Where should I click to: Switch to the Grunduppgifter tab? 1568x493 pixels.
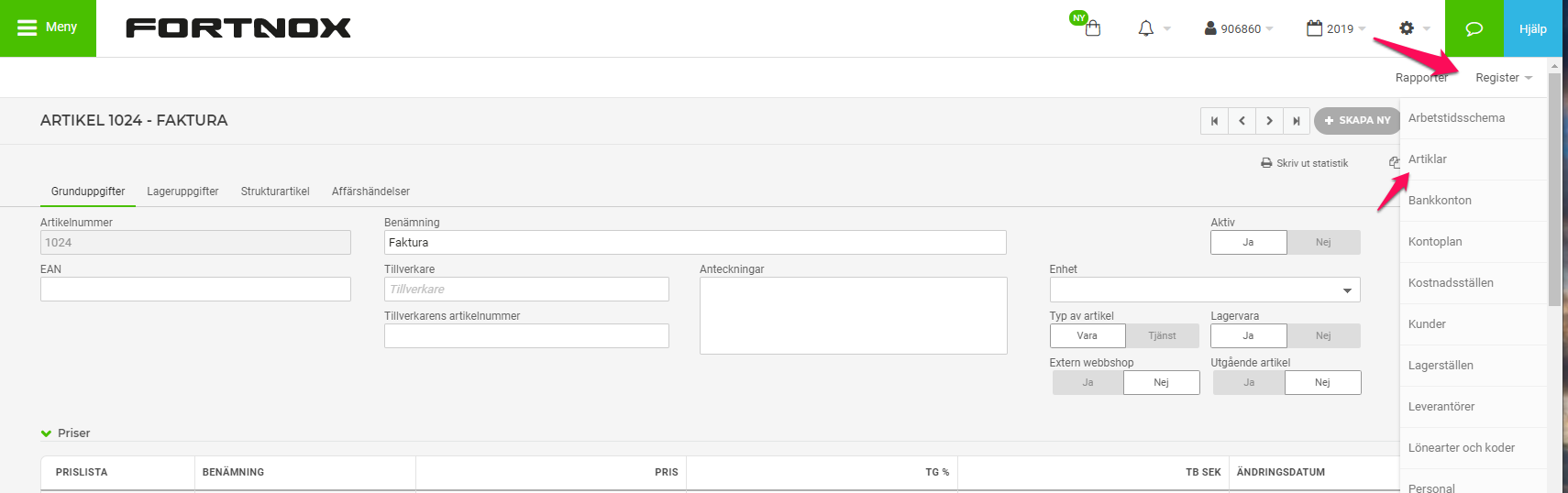click(x=88, y=192)
